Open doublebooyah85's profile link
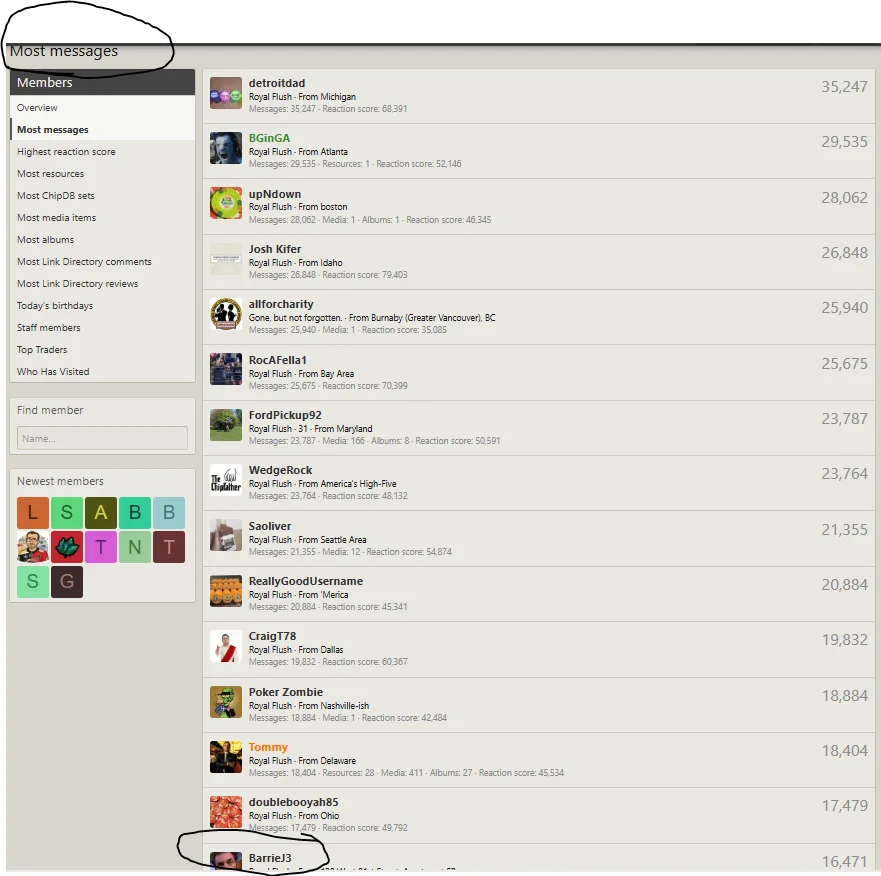 point(293,802)
